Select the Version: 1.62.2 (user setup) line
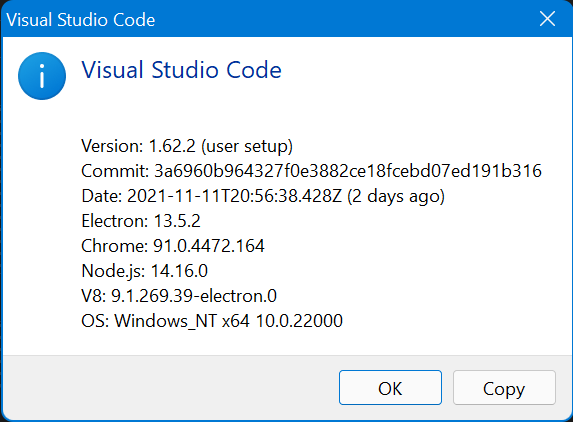 pyautogui.click(x=187, y=146)
